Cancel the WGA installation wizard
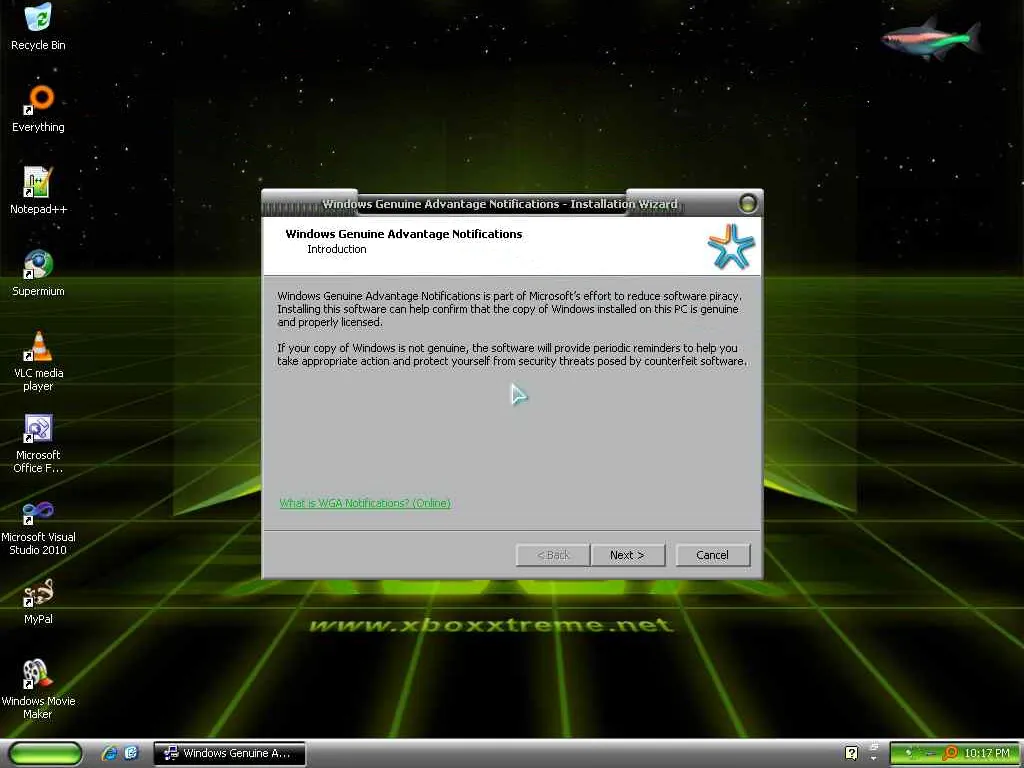The width and height of the screenshot is (1024, 768). point(712,555)
